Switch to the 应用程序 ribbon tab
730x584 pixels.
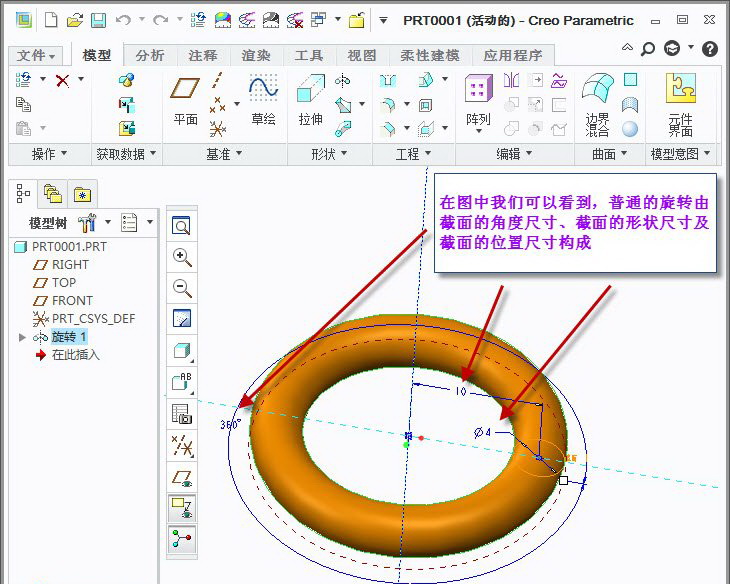513,55
